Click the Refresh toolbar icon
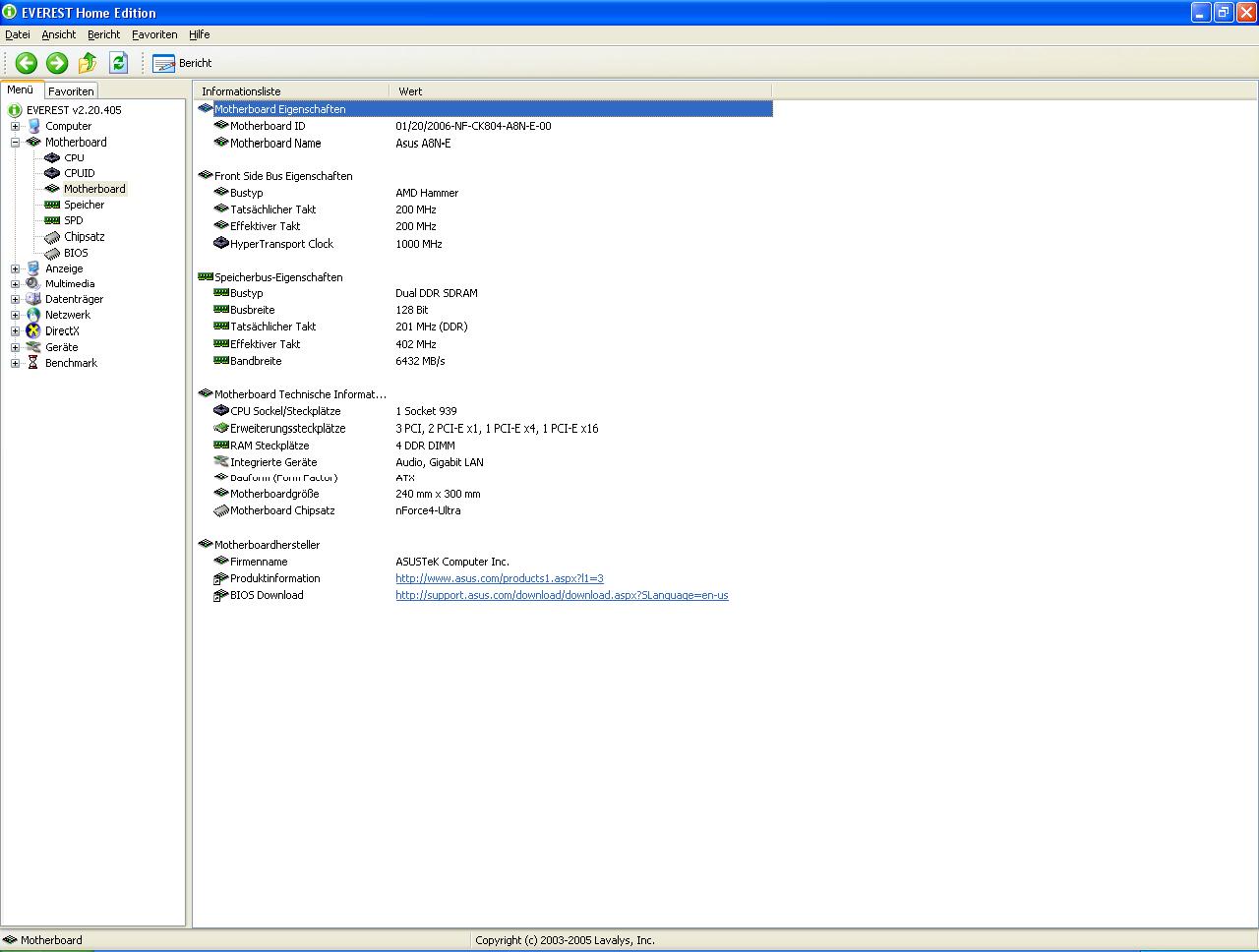Screen dimensions: 1259x952 pos(118,63)
